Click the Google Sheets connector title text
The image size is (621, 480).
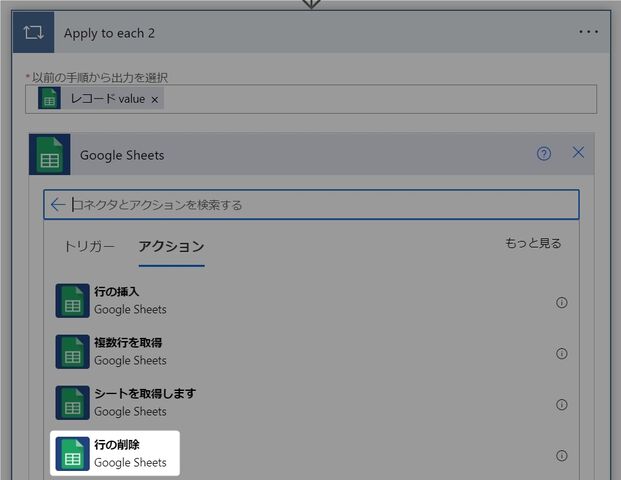[x=122, y=155]
